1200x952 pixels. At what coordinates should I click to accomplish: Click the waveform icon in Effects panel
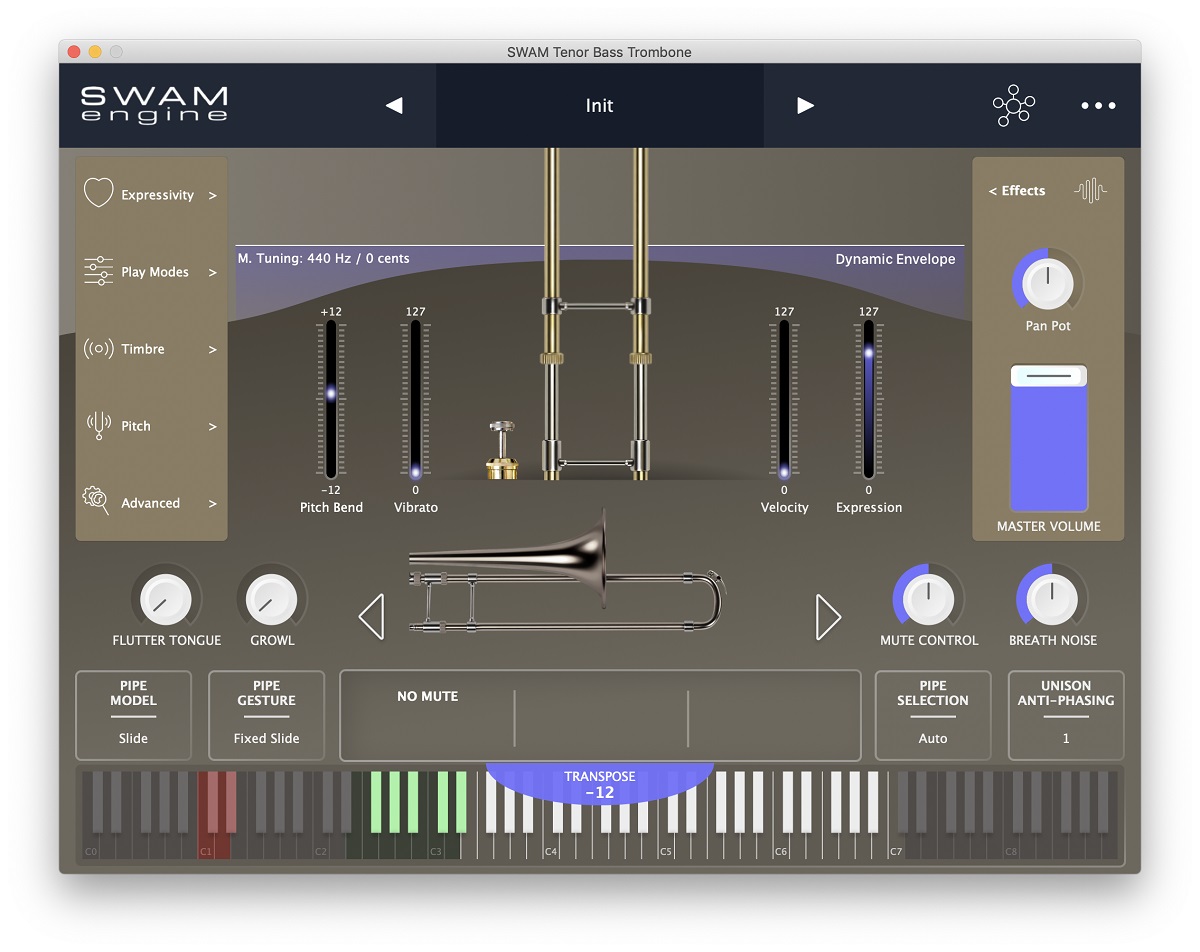point(1091,191)
